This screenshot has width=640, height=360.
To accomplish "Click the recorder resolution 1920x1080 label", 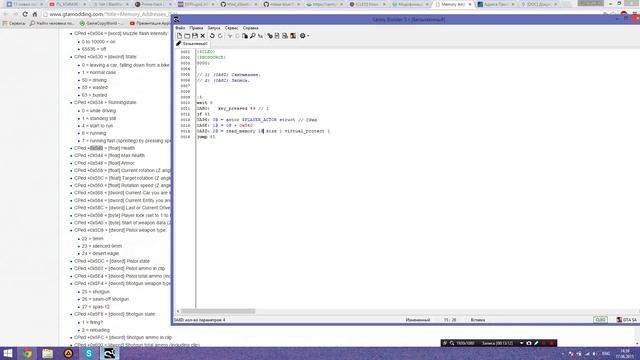I will tap(465, 343).
